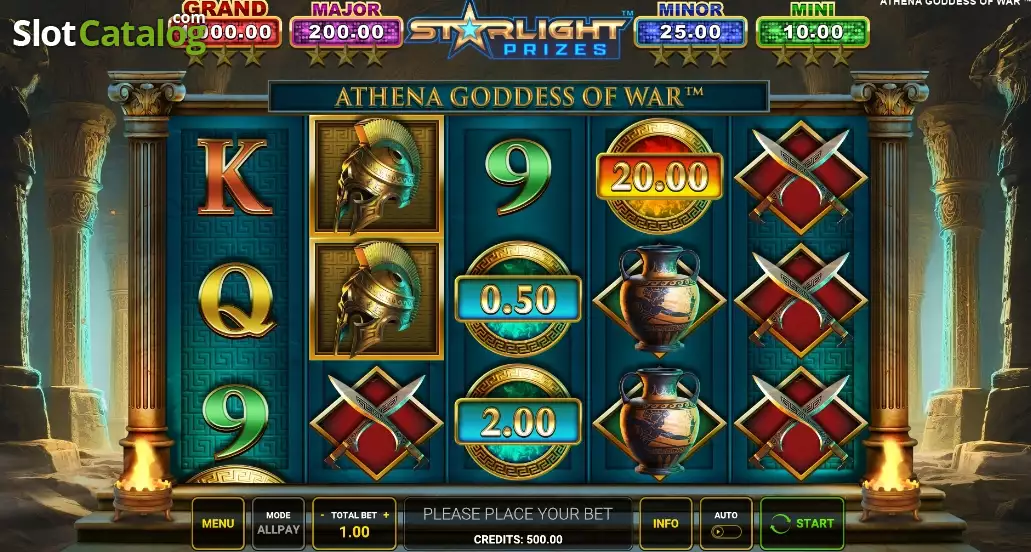Click the 0.50 coin symbol
This screenshot has width=1031, height=552.
pos(517,299)
